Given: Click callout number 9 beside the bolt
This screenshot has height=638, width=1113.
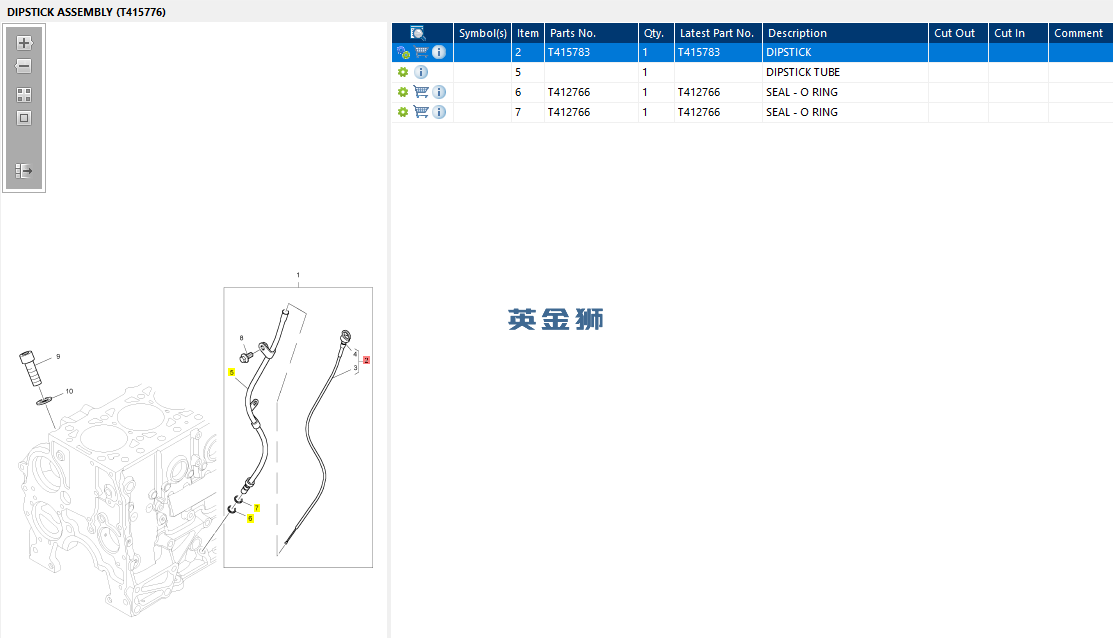Looking at the screenshot, I should (x=58, y=356).
